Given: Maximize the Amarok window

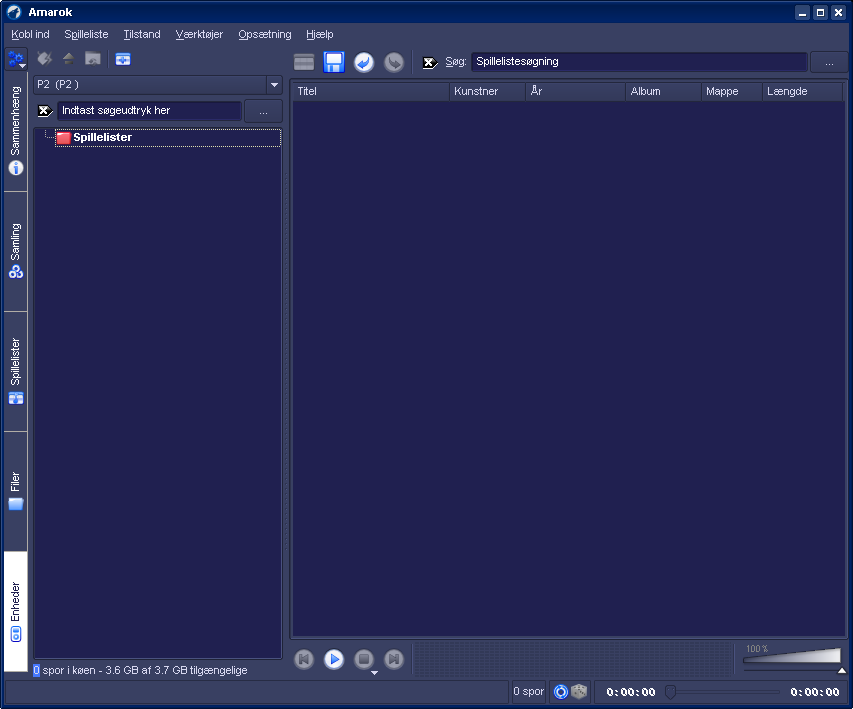Looking at the screenshot, I should (x=820, y=13).
